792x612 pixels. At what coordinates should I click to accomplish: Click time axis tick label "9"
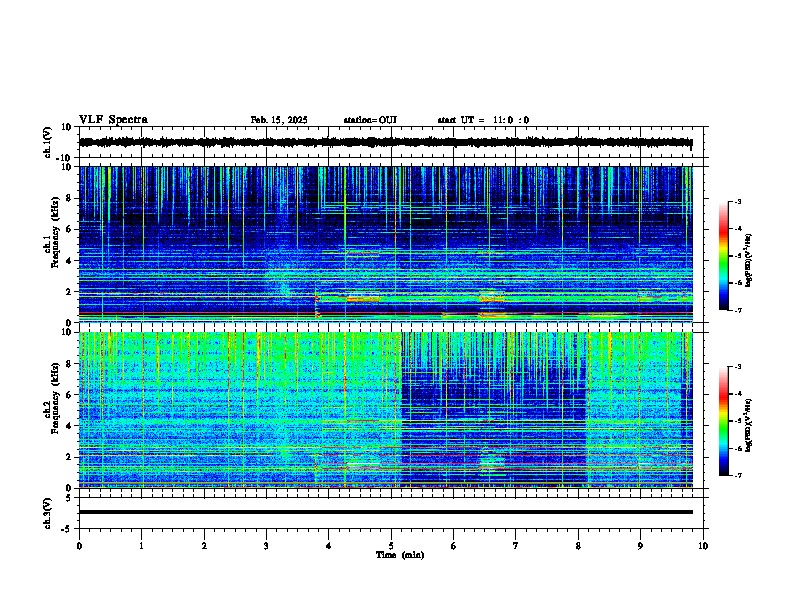pyautogui.click(x=640, y=546)
